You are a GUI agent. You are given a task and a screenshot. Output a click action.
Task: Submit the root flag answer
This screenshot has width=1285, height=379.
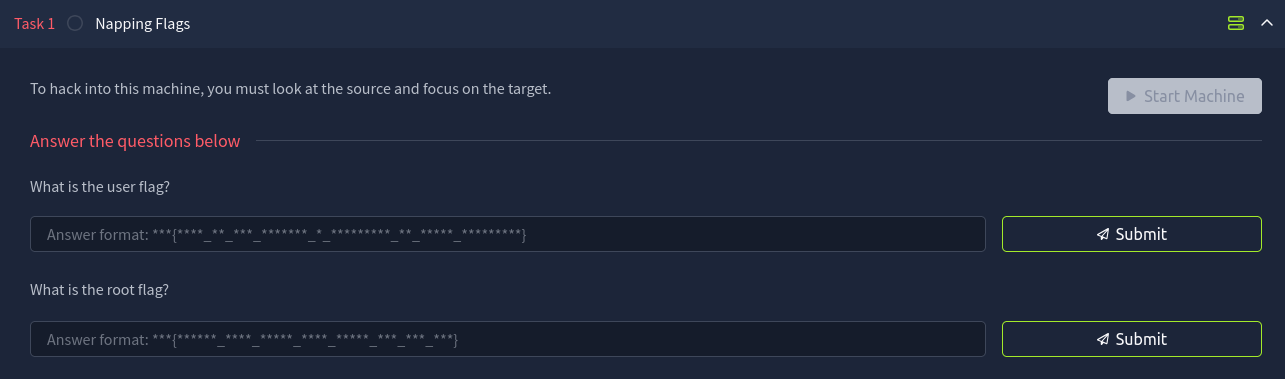(1132, 339)
